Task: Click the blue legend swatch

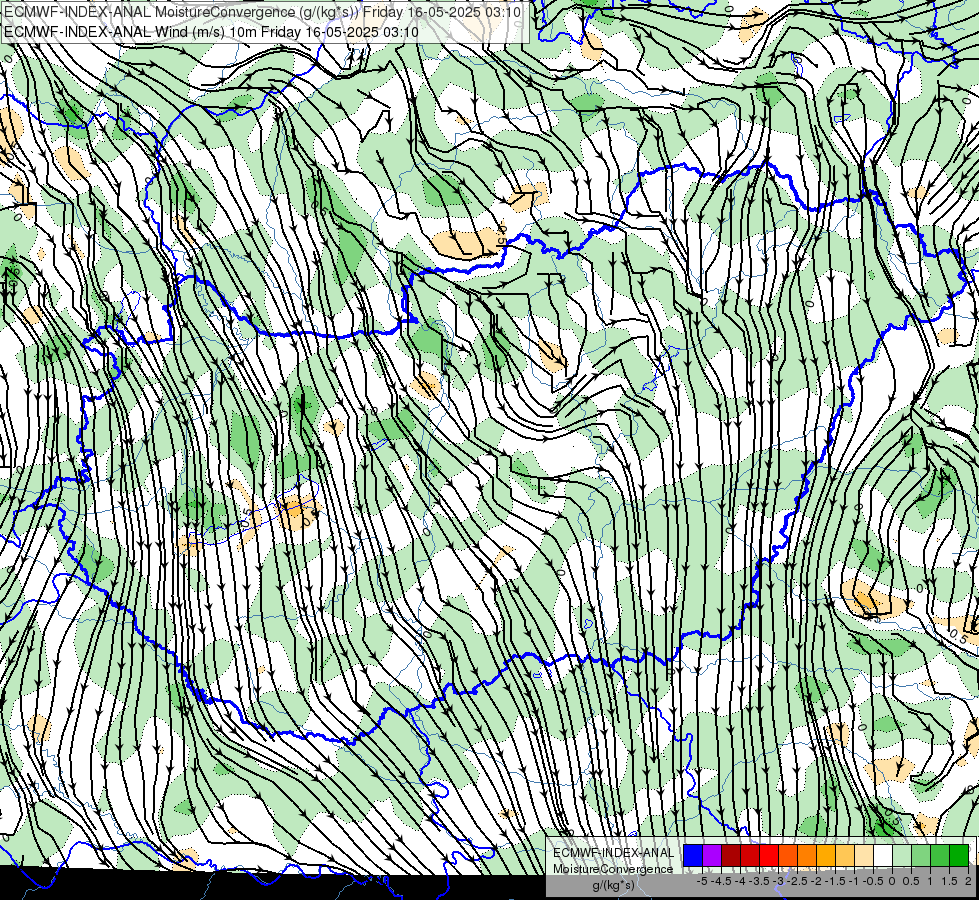Action: [693, 855]
